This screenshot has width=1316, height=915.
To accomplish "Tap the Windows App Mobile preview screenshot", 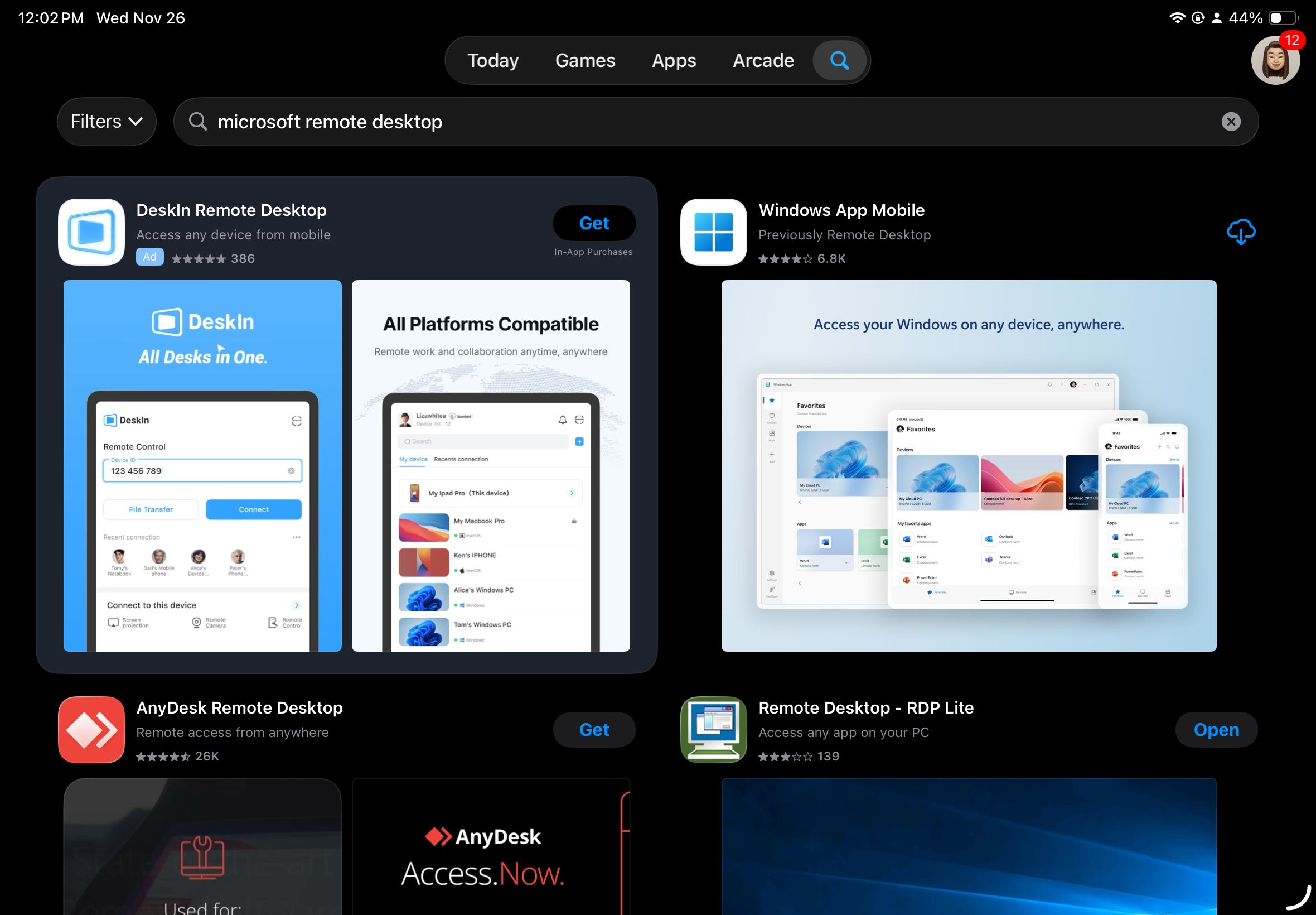I will (x=969, y=464).
